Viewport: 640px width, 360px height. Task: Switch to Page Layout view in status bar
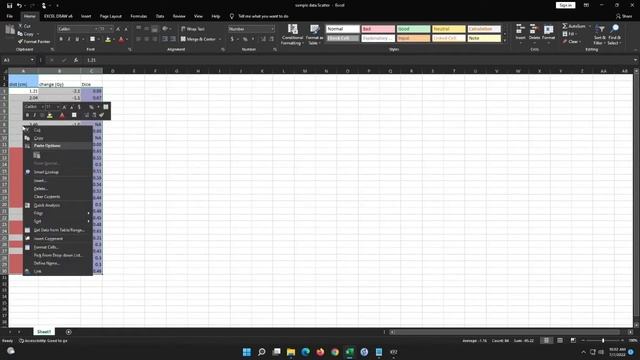(x=560, y=340)
